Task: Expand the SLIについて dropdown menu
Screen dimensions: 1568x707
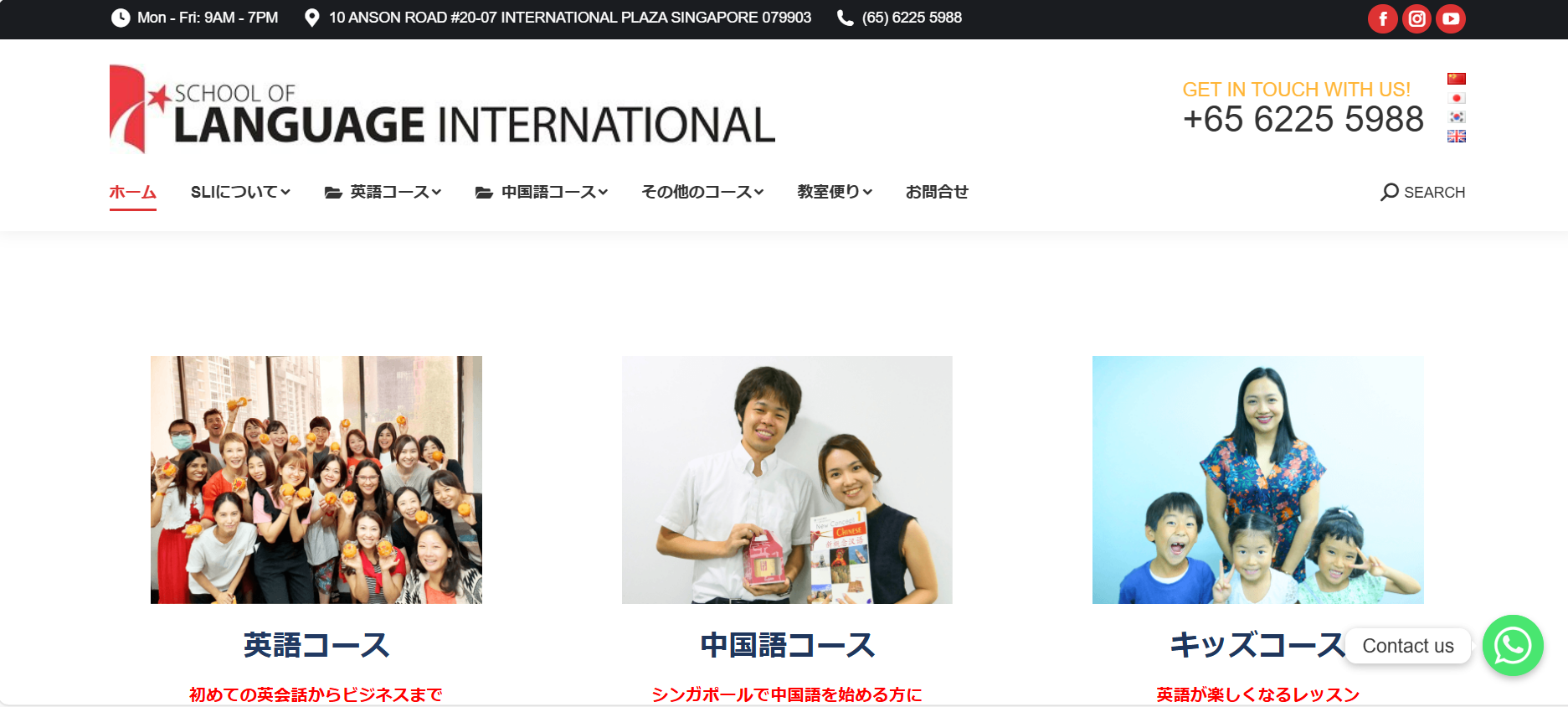Action: tap(240, 192)
